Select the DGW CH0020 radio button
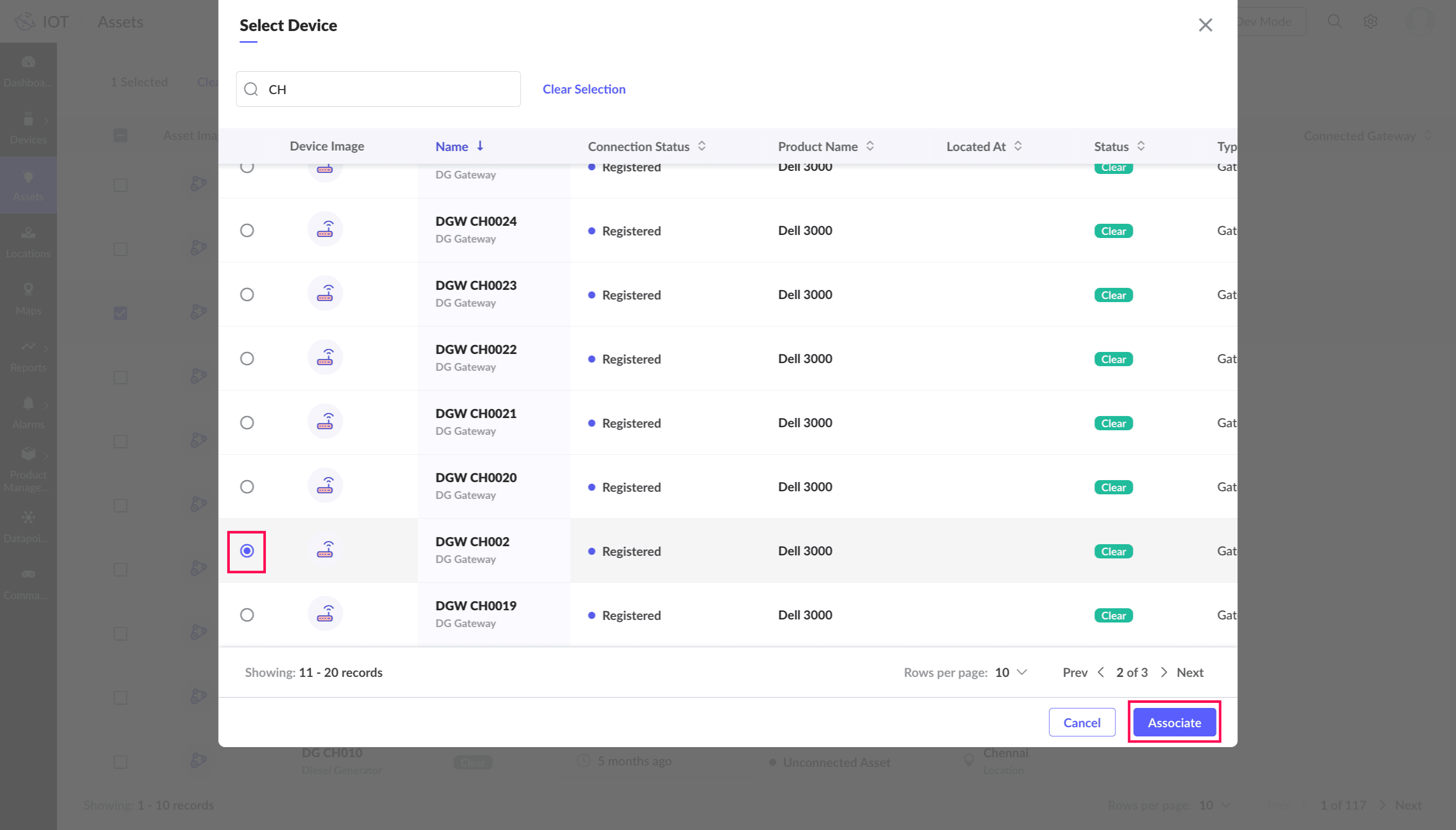Image resolution: width=1456 pixels, height=830 pixels. pos(247,486)
